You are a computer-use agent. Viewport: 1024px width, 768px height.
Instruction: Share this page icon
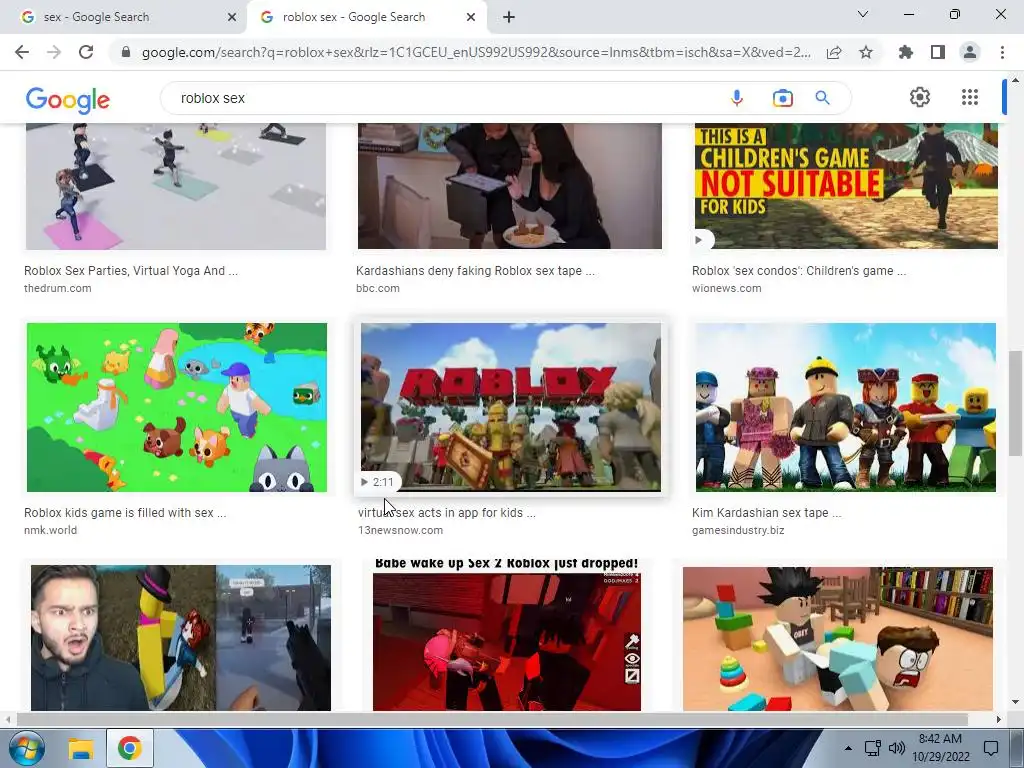(x=834, y=52)
